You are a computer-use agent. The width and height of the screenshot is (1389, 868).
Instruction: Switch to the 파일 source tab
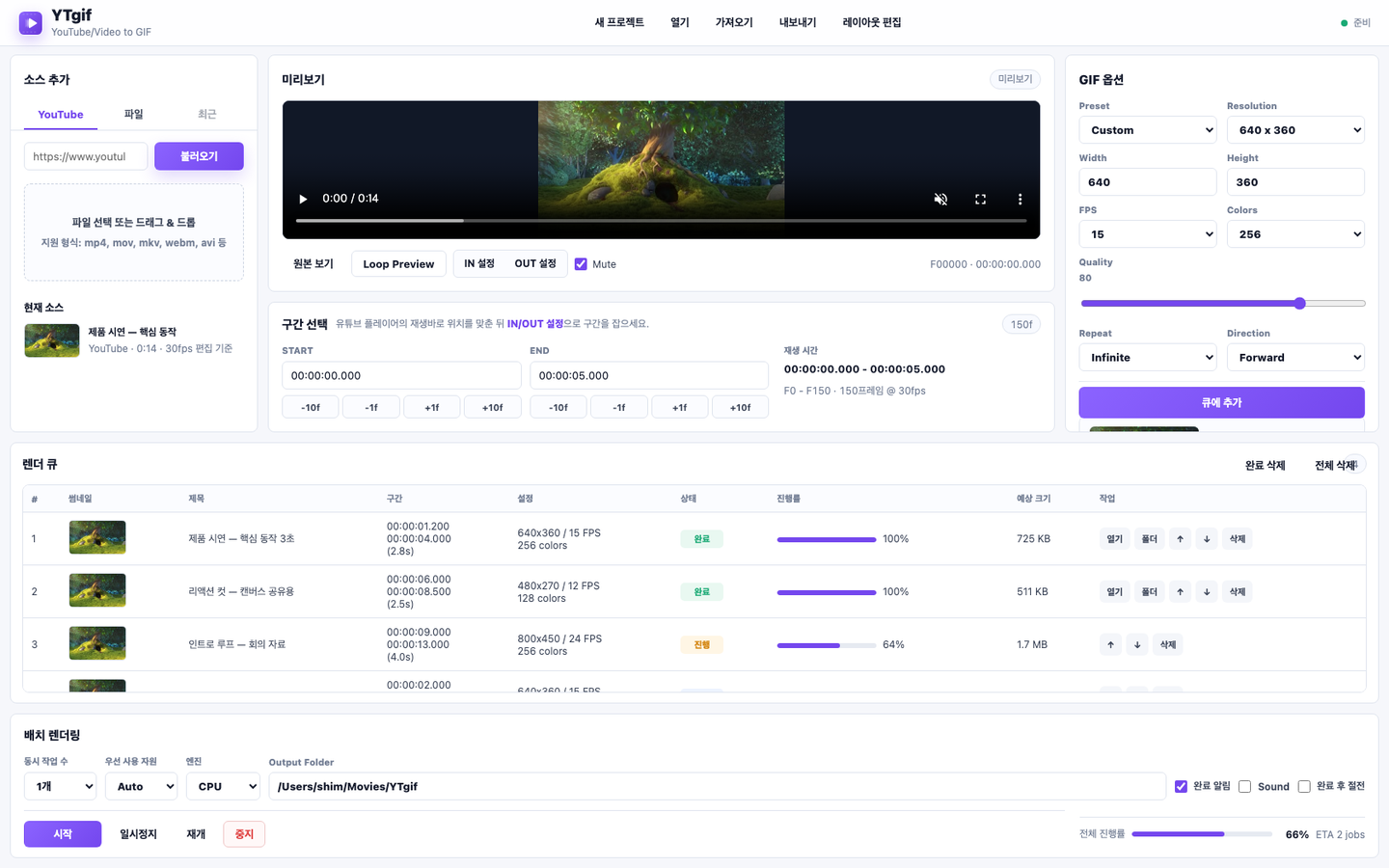(x=134, y=114)
